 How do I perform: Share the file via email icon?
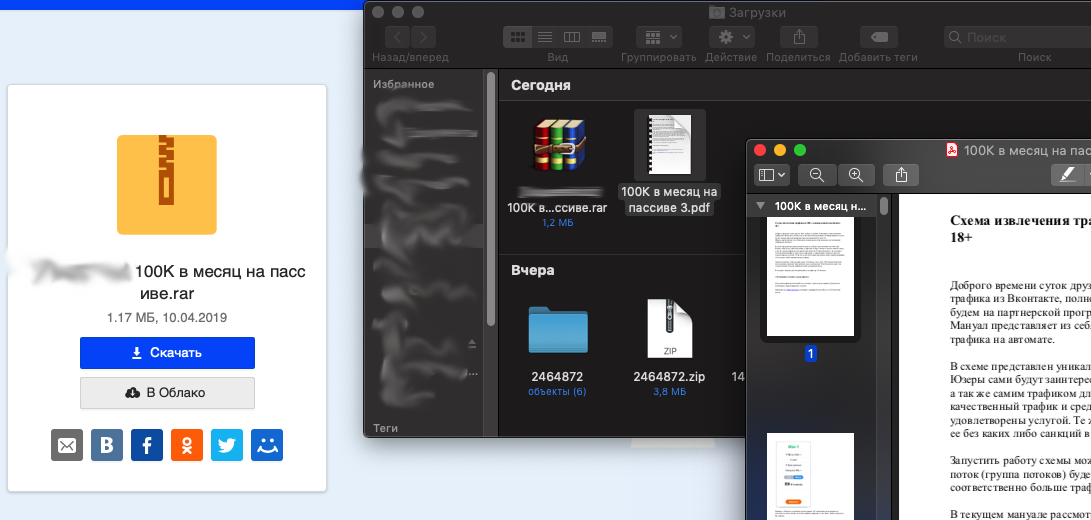click(67, 445)
